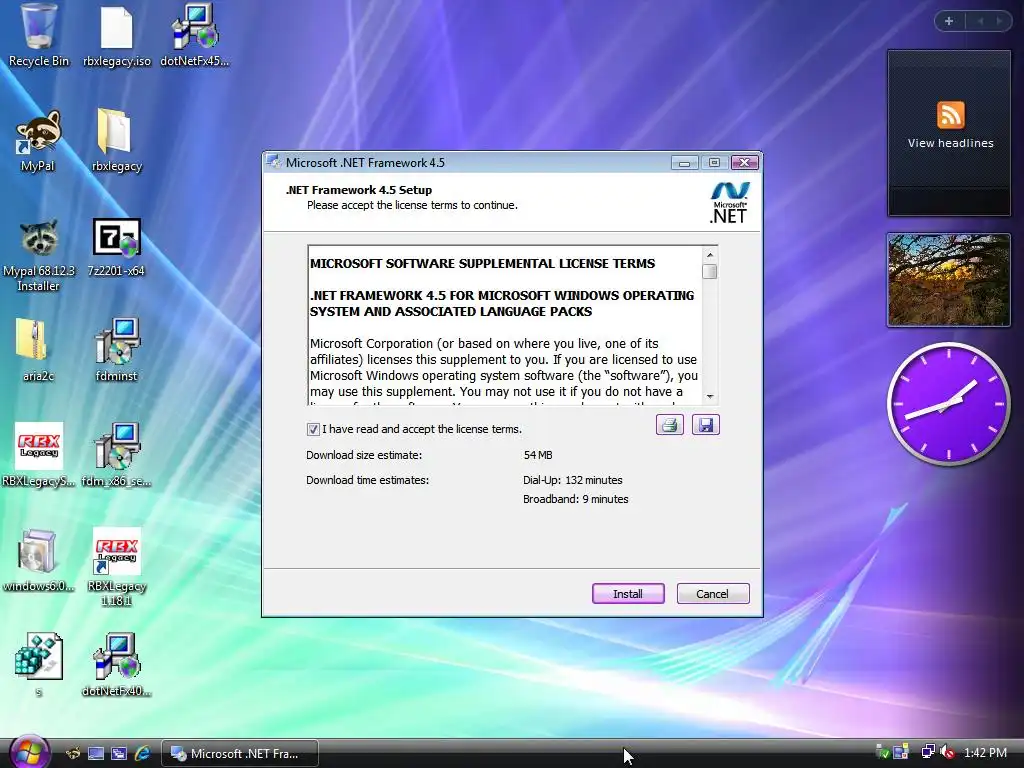This screenshot has width=1024, height=768.
Task: Click the purple clock gadget
Action: tap(949, 404)
